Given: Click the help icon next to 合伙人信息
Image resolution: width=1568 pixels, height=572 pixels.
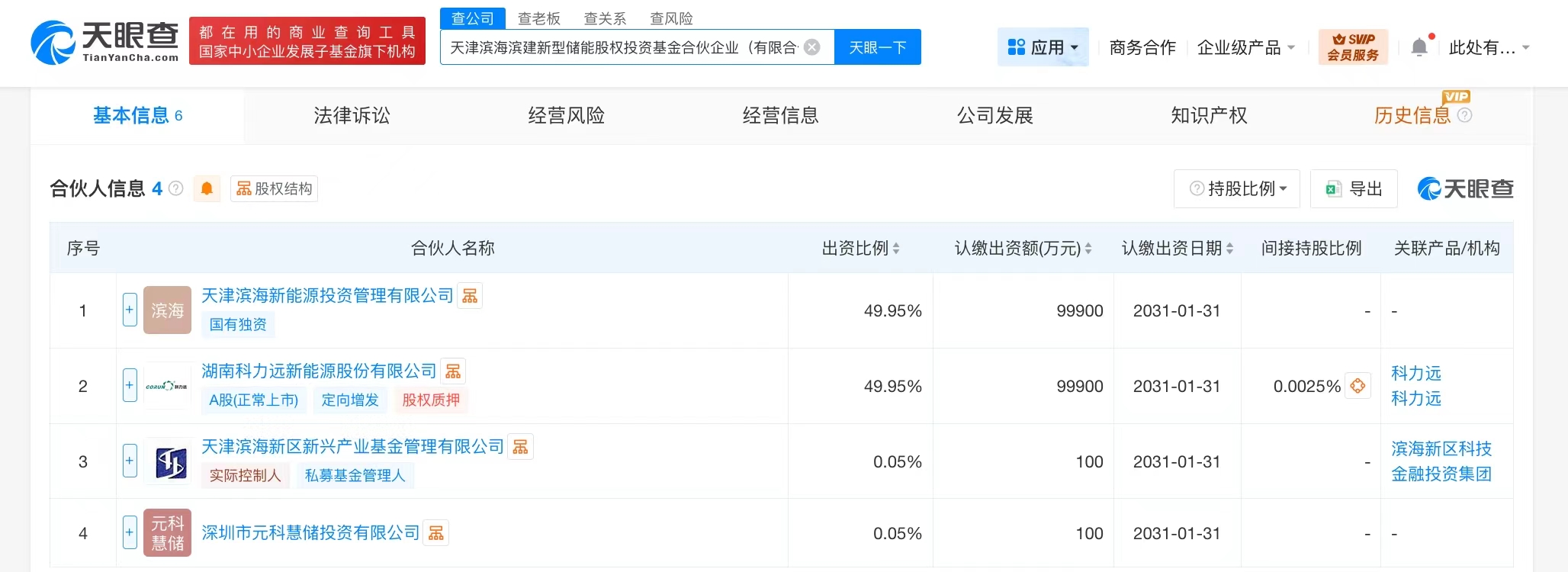Looking at the screenshot, I should tap(176, 188).
